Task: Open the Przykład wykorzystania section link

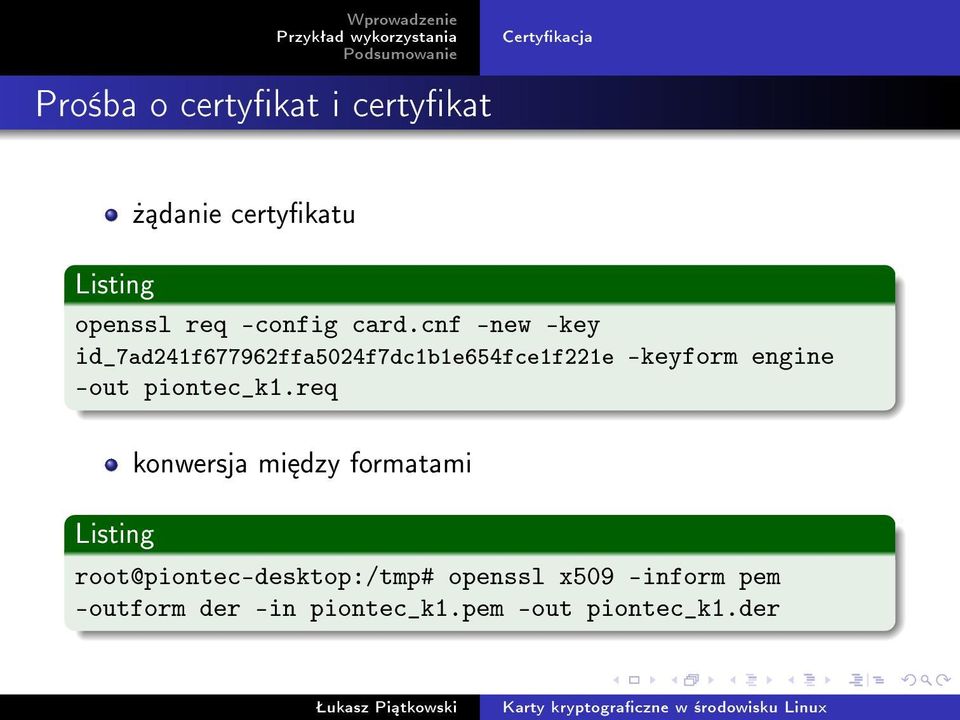Action: coord(367,37)
